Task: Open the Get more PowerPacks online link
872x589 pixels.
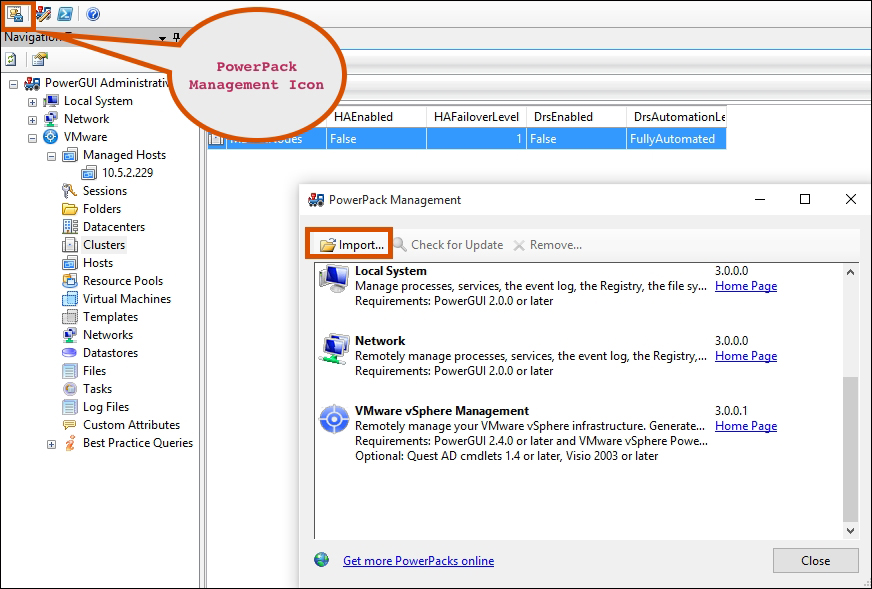Action: pos(418,561)
